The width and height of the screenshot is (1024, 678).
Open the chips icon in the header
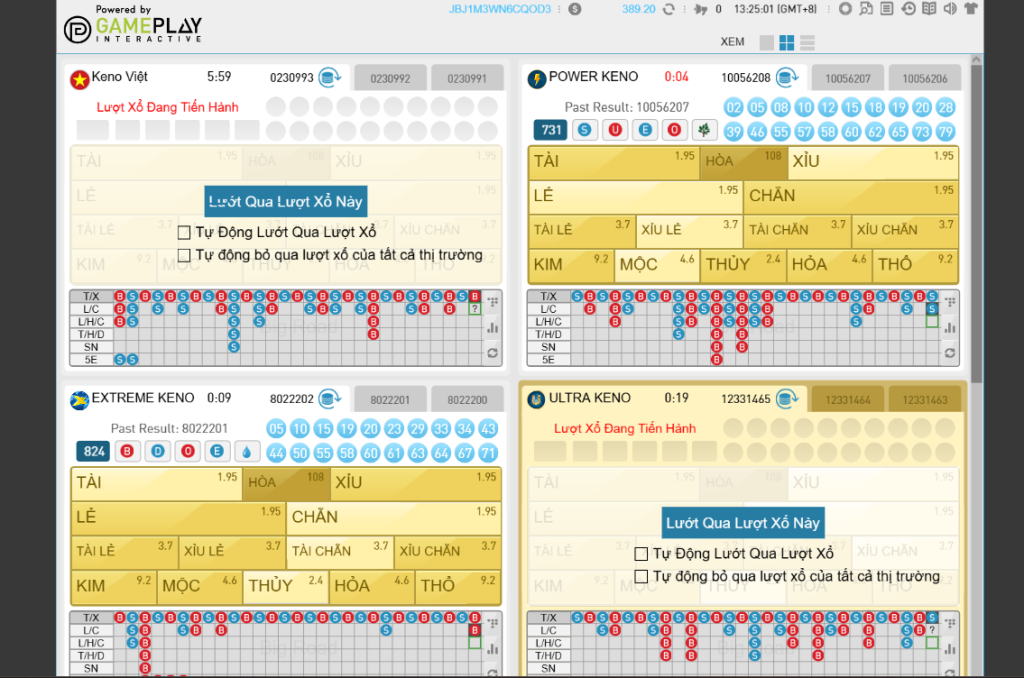pyautogui.click(x=701, y=10)
